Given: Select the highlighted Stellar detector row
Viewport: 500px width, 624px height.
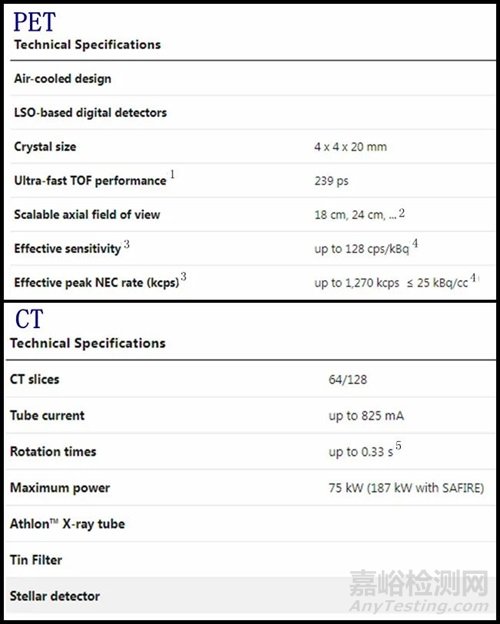Looking at the screenshot, I should pos(250,596).
